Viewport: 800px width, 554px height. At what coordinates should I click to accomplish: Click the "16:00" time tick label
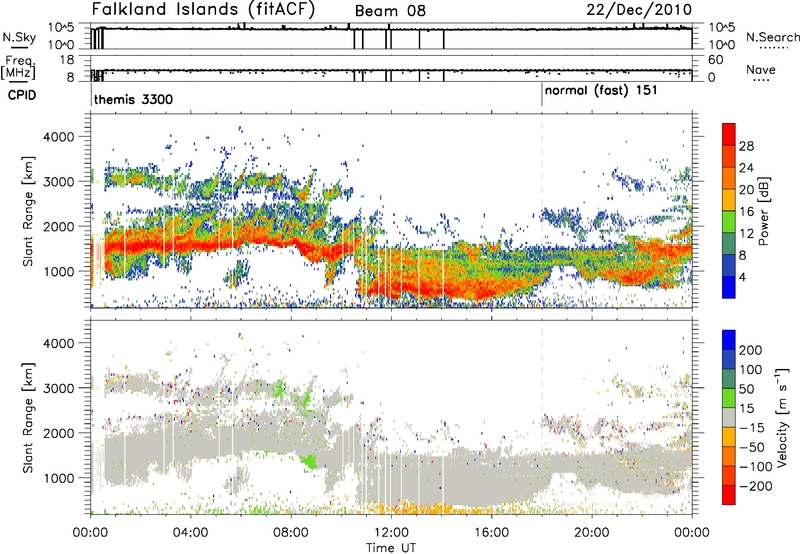[x=491, y=533]
